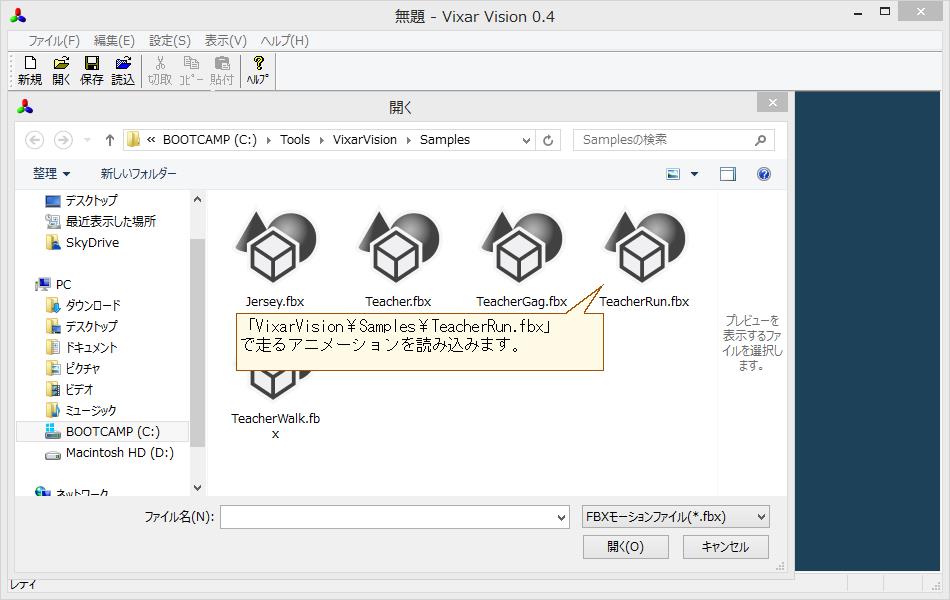Toggle the preview pane icon
The image size is (950, 600).
point(727,173)
